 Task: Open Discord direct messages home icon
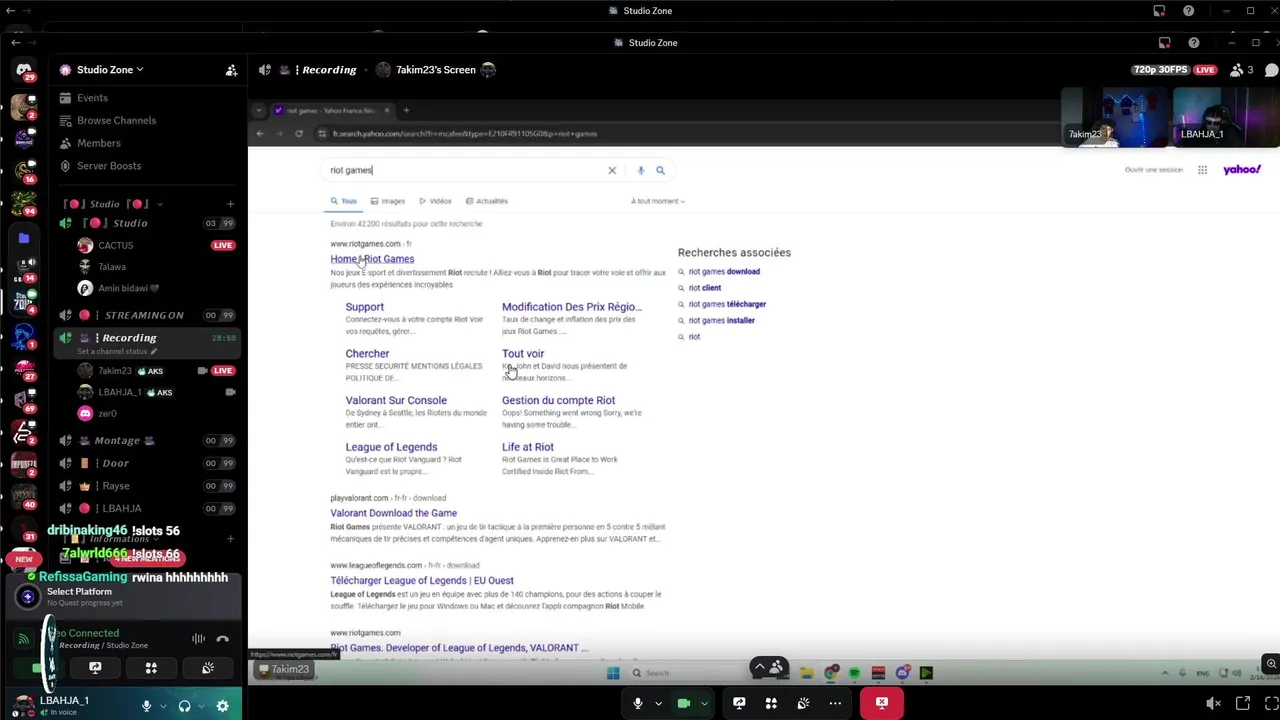coord(24,70)
